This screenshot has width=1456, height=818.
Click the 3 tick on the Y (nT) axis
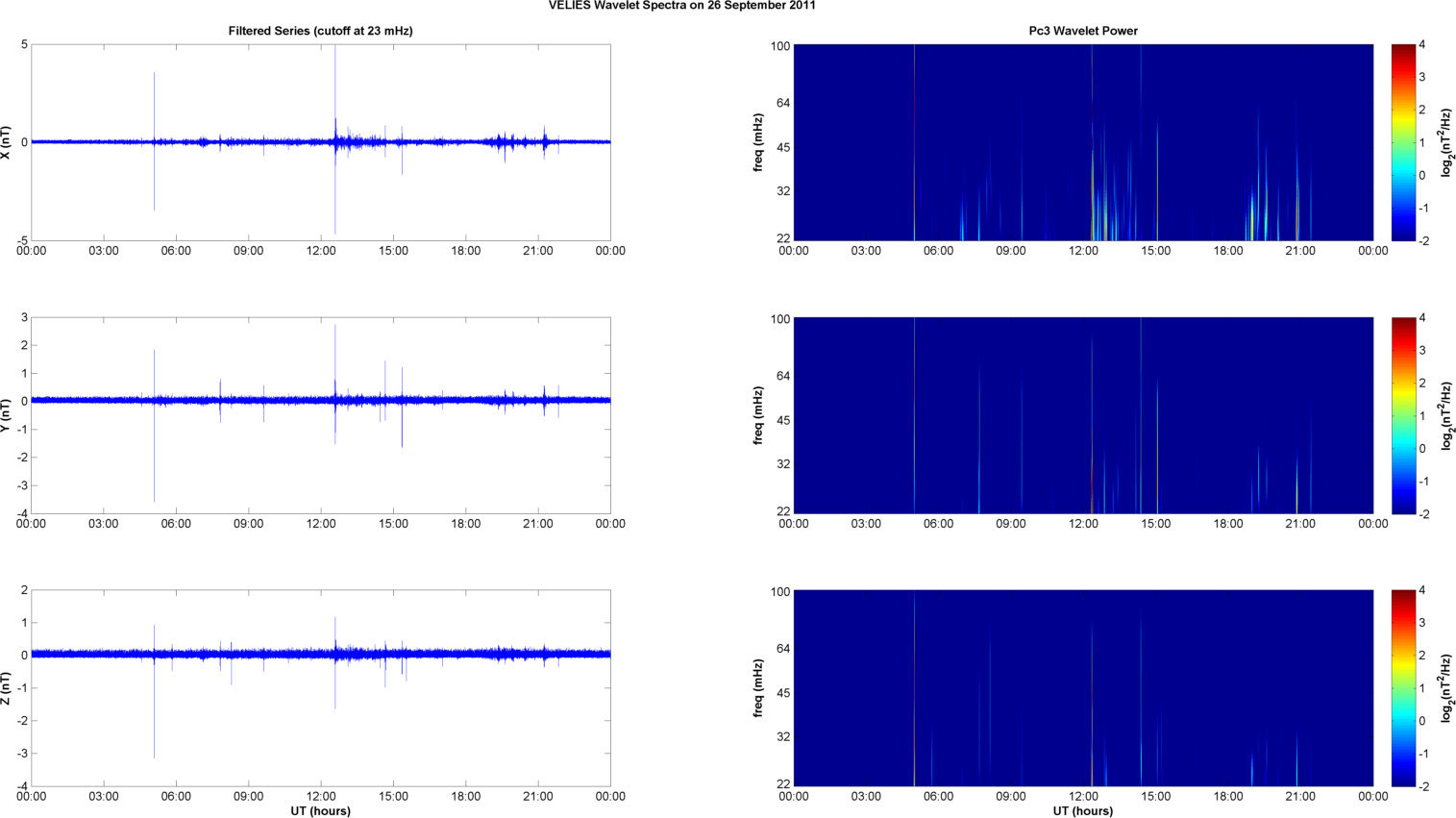(24, 318)
